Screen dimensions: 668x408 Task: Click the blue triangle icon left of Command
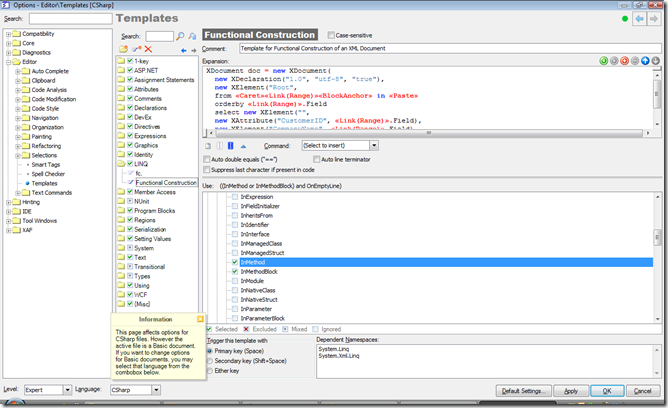243,146
